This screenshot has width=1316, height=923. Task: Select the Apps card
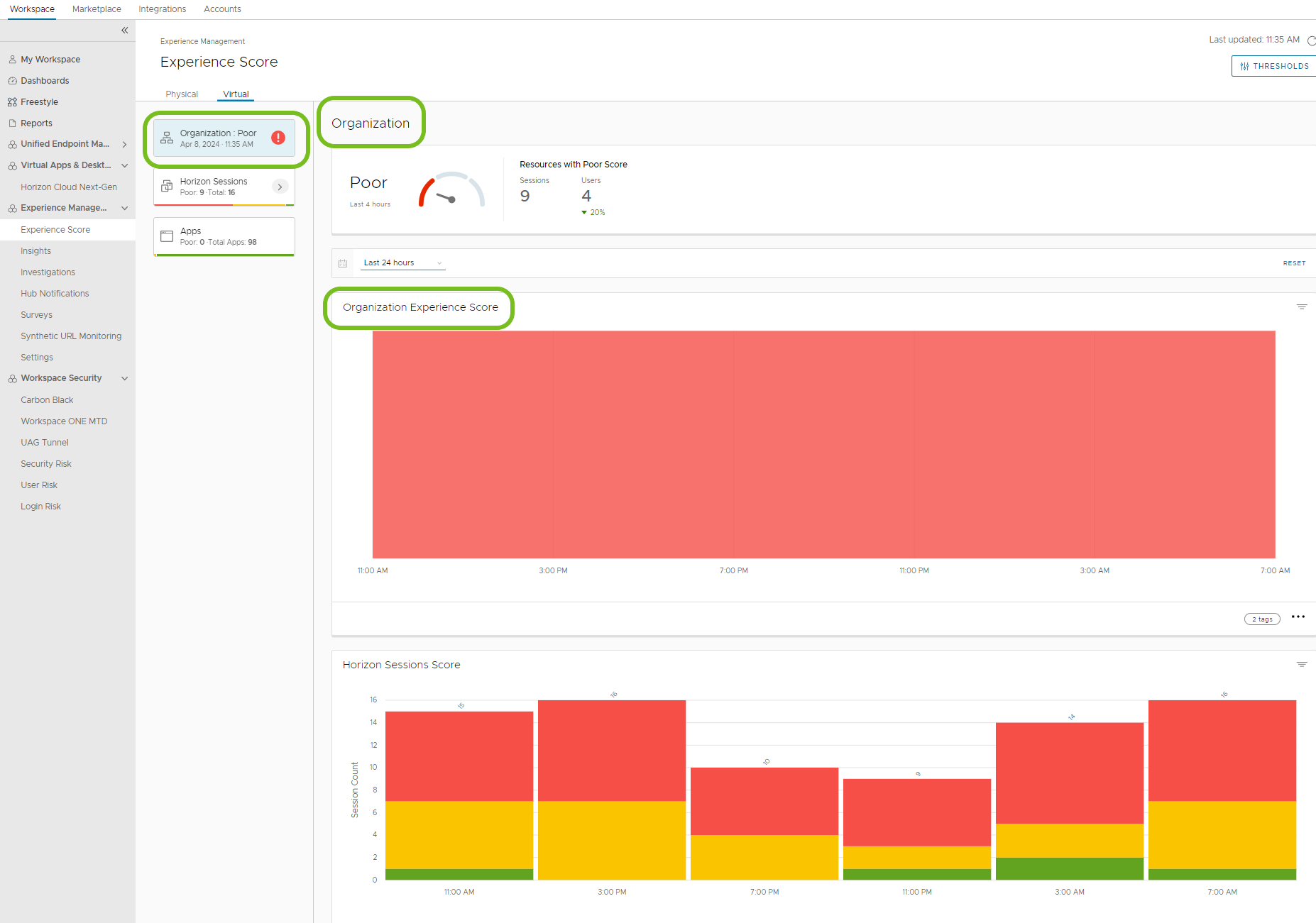[x=224, y=236]
